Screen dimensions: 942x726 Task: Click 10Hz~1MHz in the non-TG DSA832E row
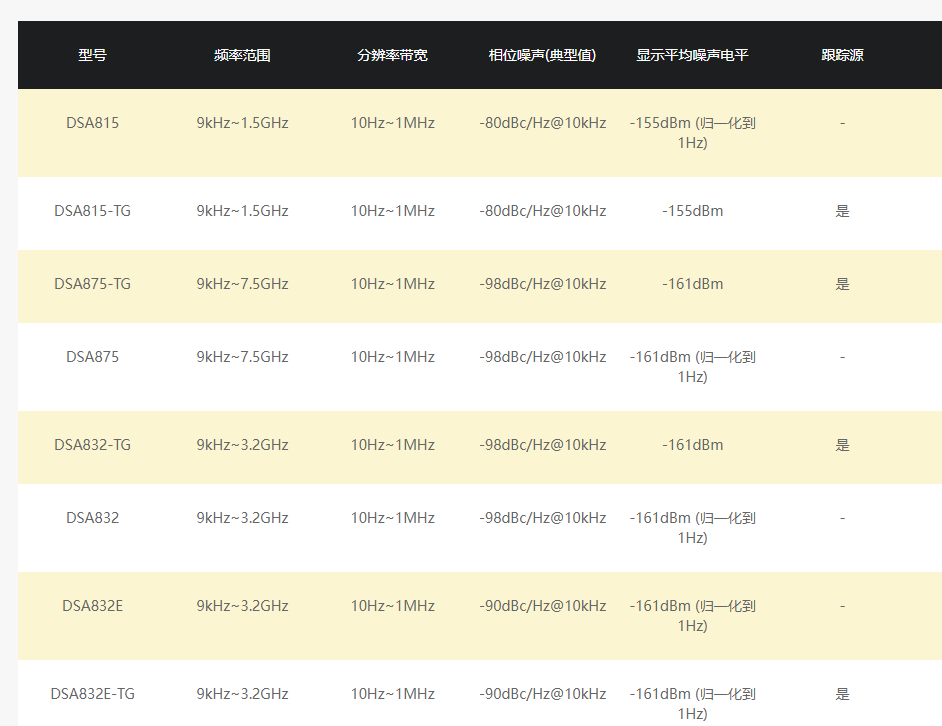[x=392, y=606]
